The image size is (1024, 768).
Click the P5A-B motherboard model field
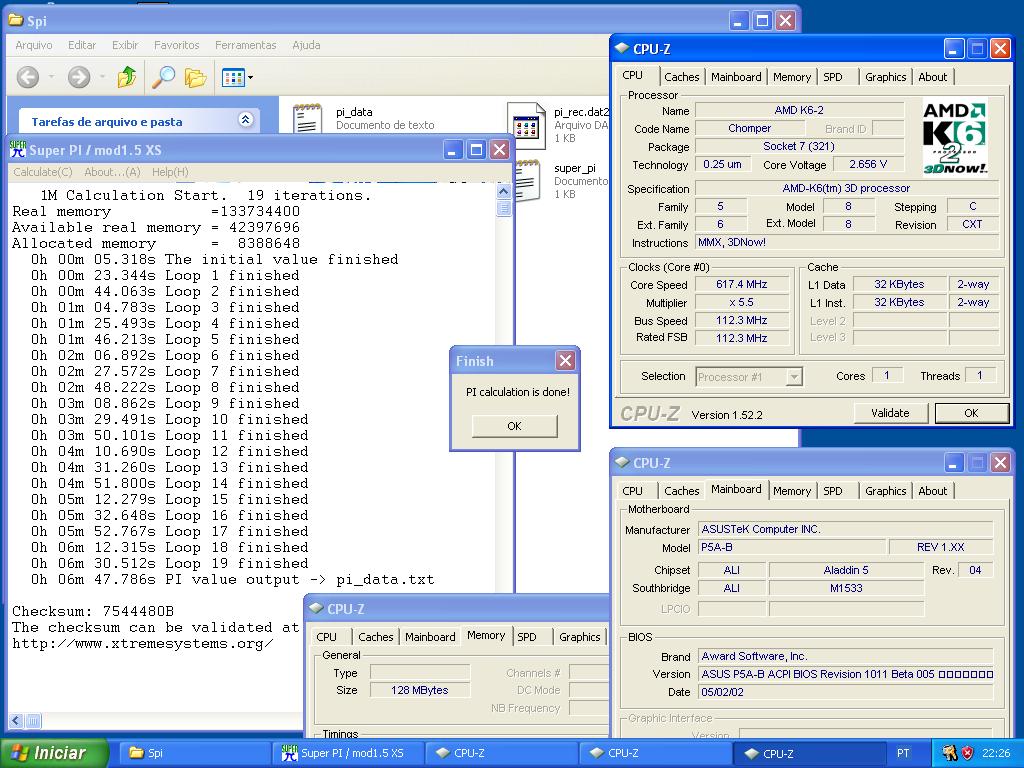(792, 547)
